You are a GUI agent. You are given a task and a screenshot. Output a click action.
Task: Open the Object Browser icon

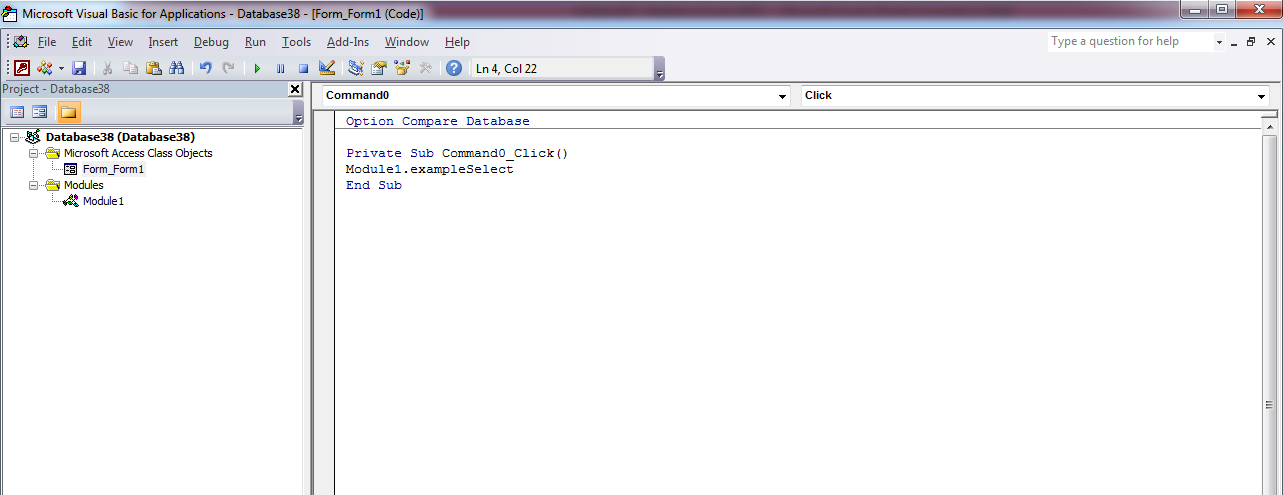pyautogui.click(x=402, y=68)
